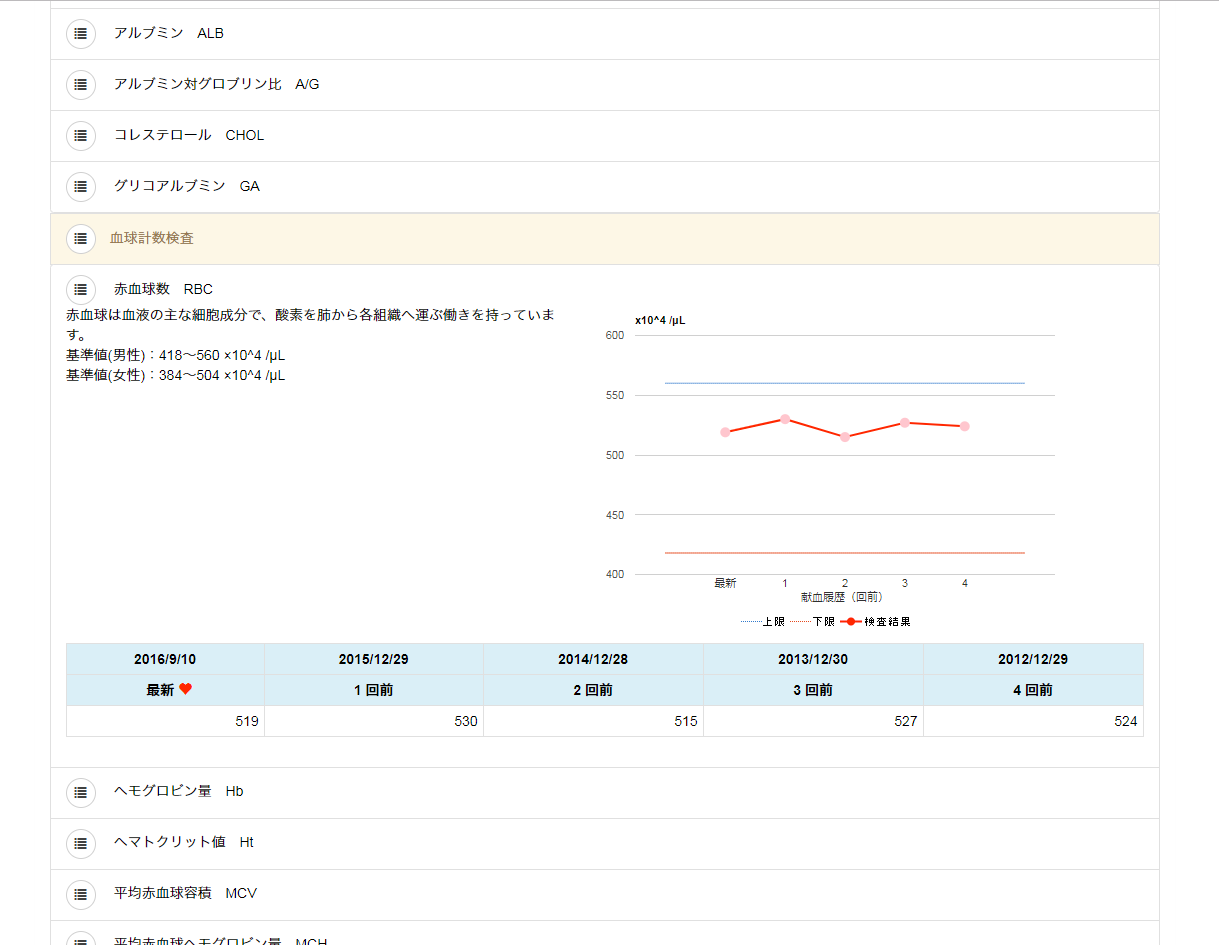
Task: Click the list icon in 血球計数検査 header
Action: pos(81,239)
